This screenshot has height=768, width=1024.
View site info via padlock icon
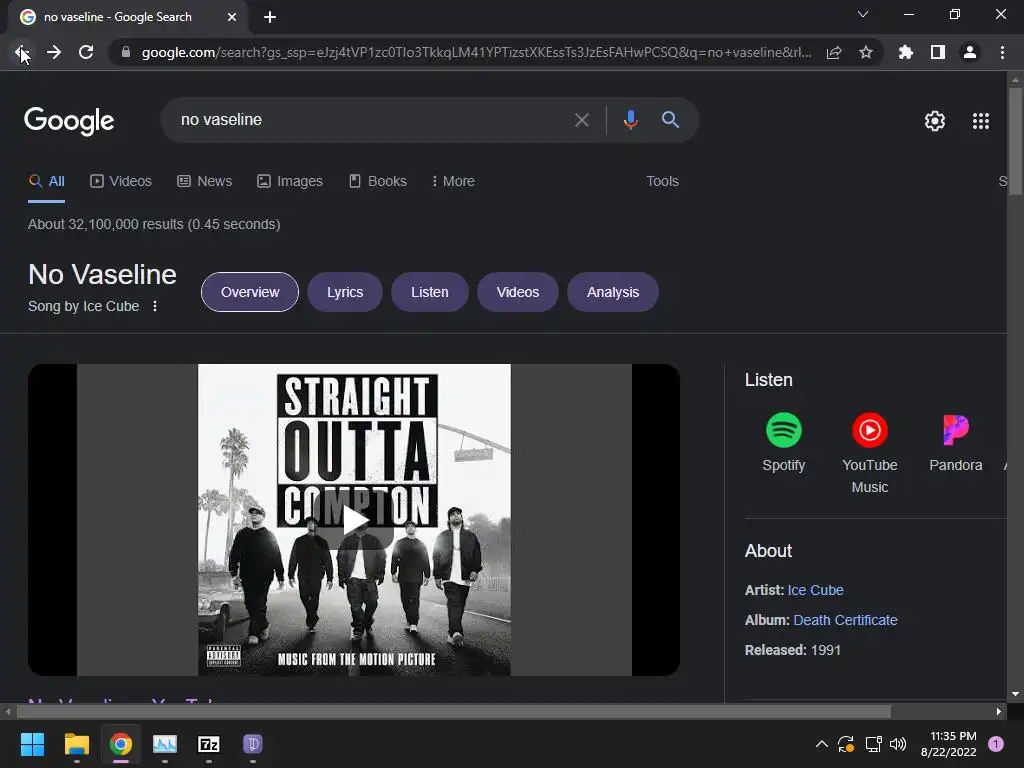coord(125,52)
